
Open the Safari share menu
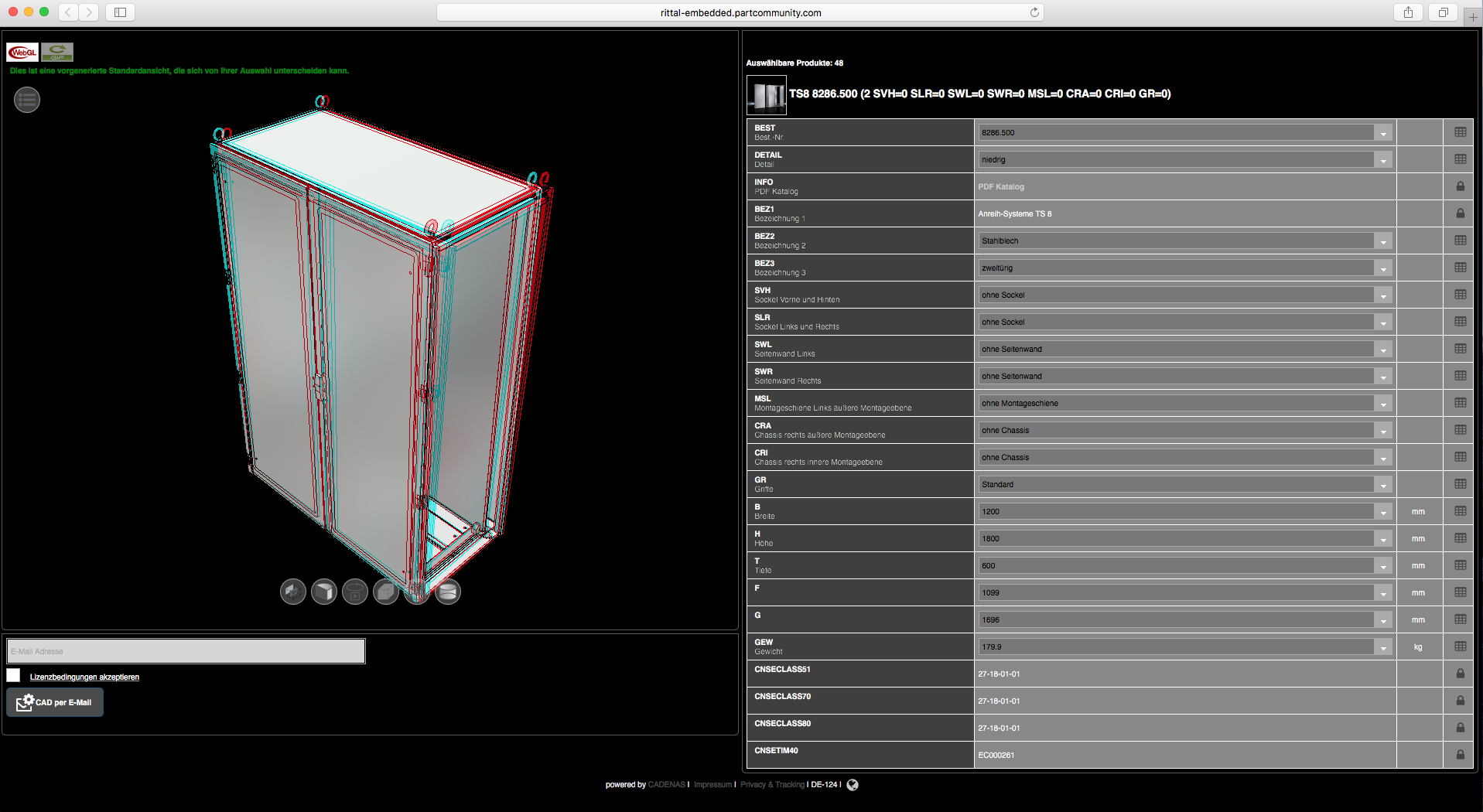coord(1408,12)
